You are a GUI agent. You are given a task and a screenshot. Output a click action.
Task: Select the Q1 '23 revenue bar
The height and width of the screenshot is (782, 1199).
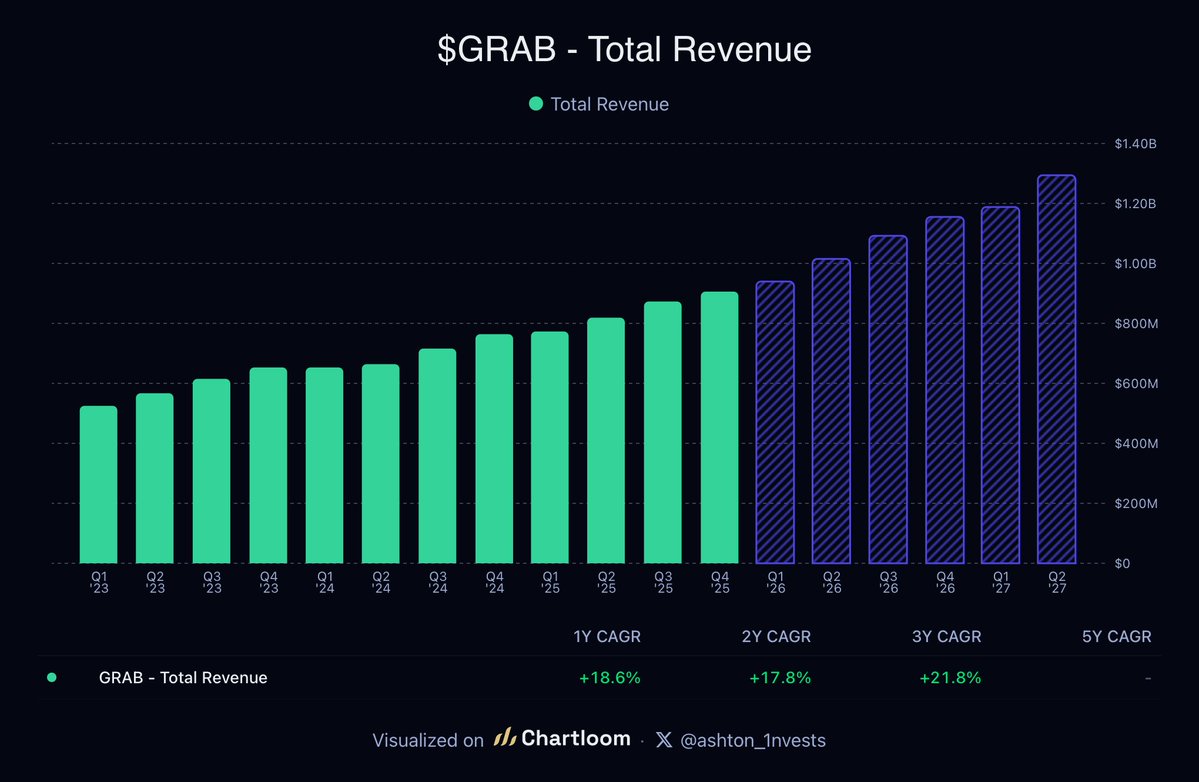(x=99, y=485)
